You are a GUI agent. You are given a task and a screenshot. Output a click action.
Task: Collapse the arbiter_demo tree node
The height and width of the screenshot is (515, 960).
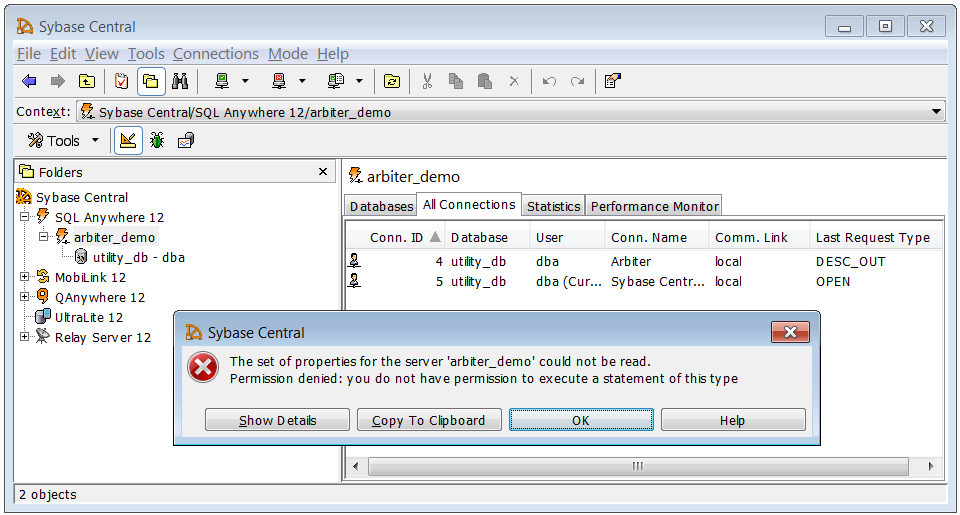pos(43,236)
